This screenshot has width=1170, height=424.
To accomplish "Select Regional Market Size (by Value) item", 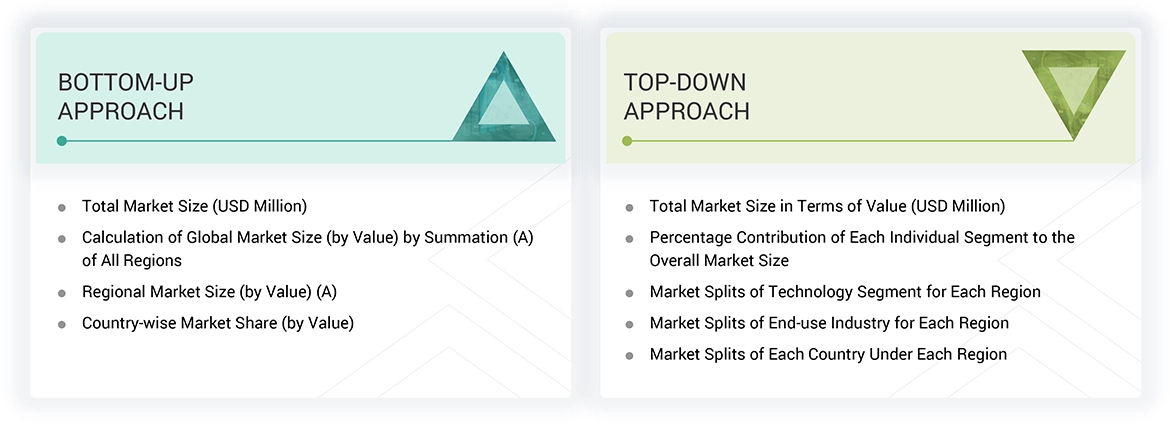I will point(207,292).
